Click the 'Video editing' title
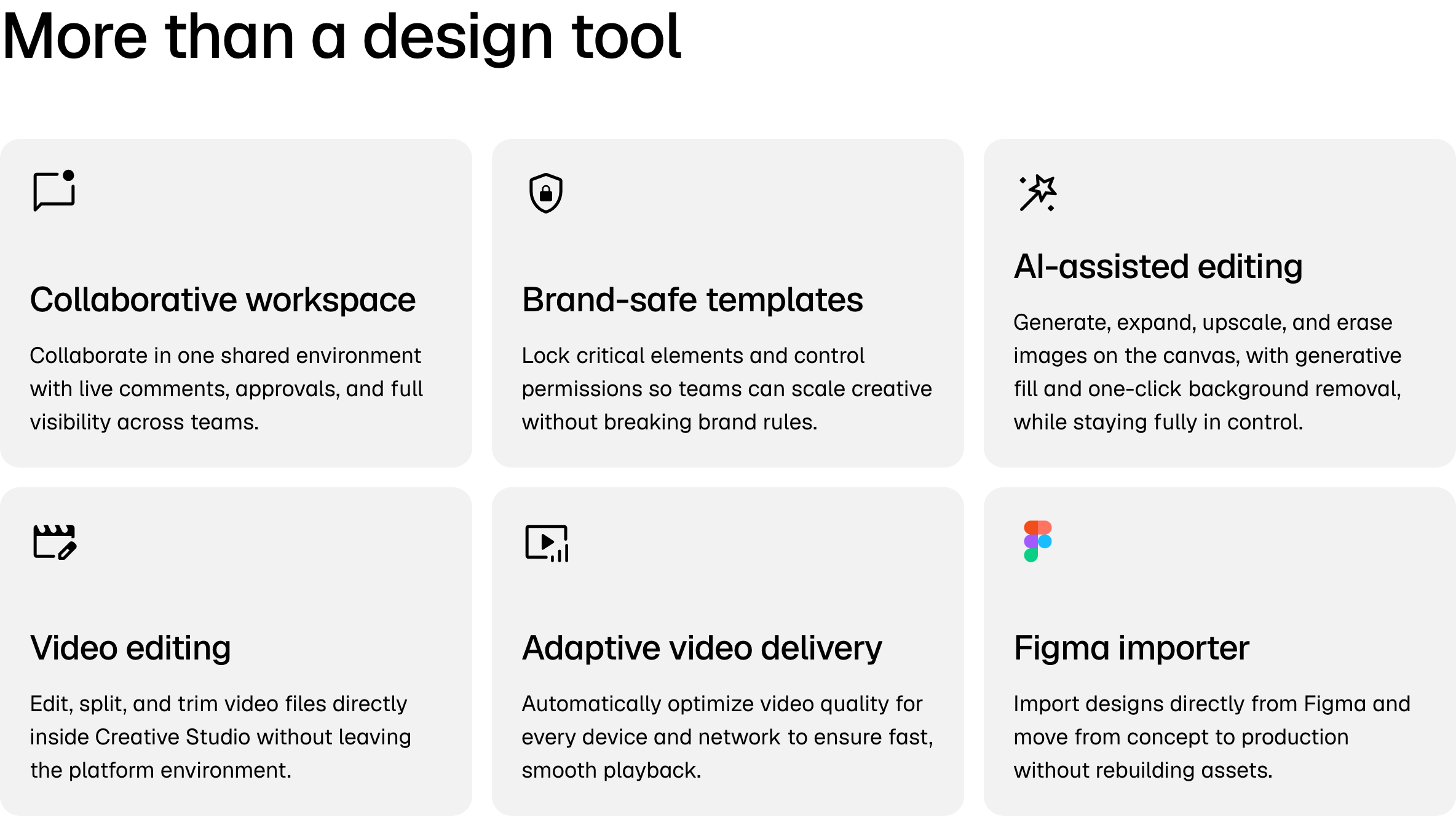1456x817 pixels. pos(130,648)
